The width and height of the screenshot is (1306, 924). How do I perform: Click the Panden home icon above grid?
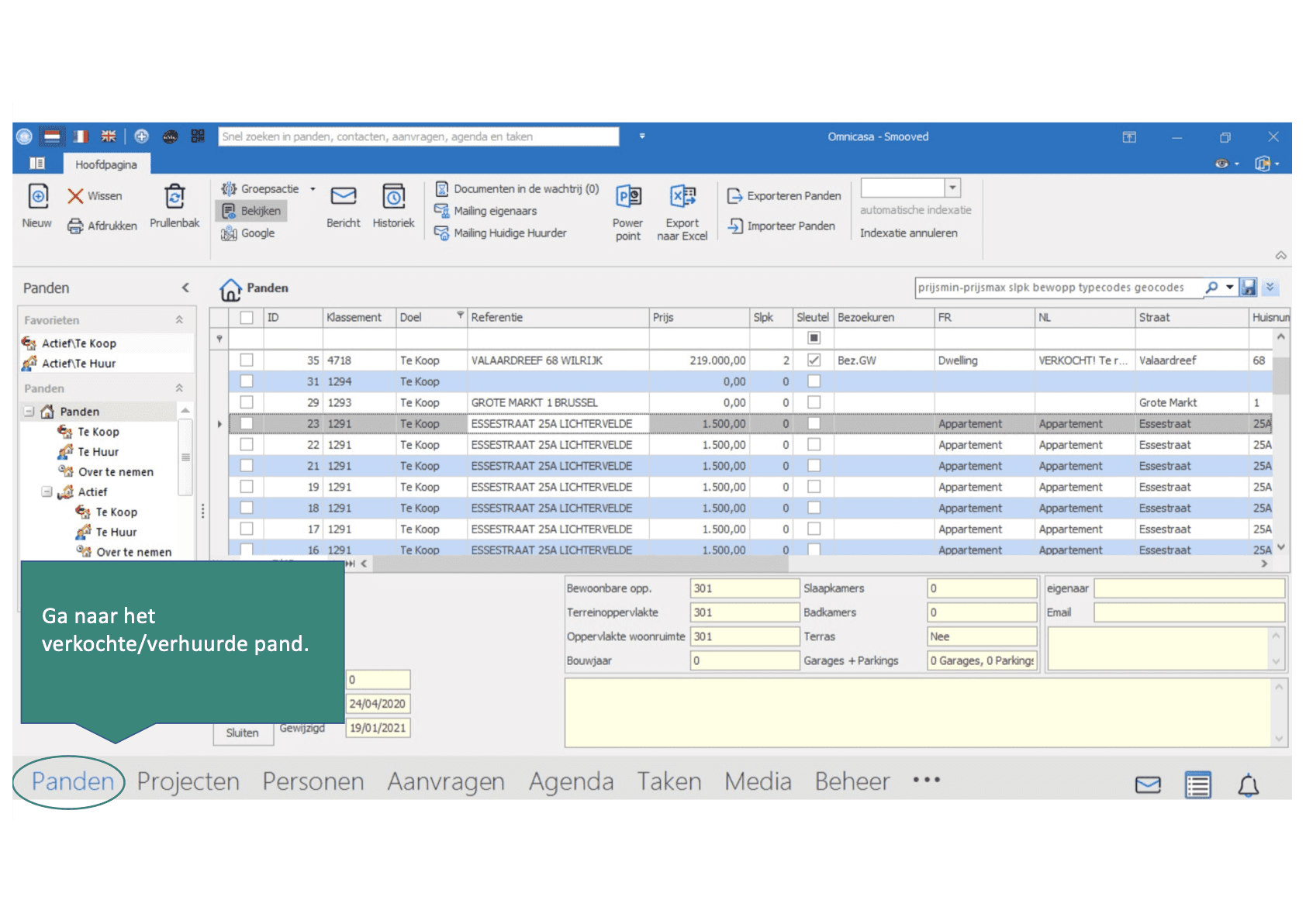[x=230, y=289]
